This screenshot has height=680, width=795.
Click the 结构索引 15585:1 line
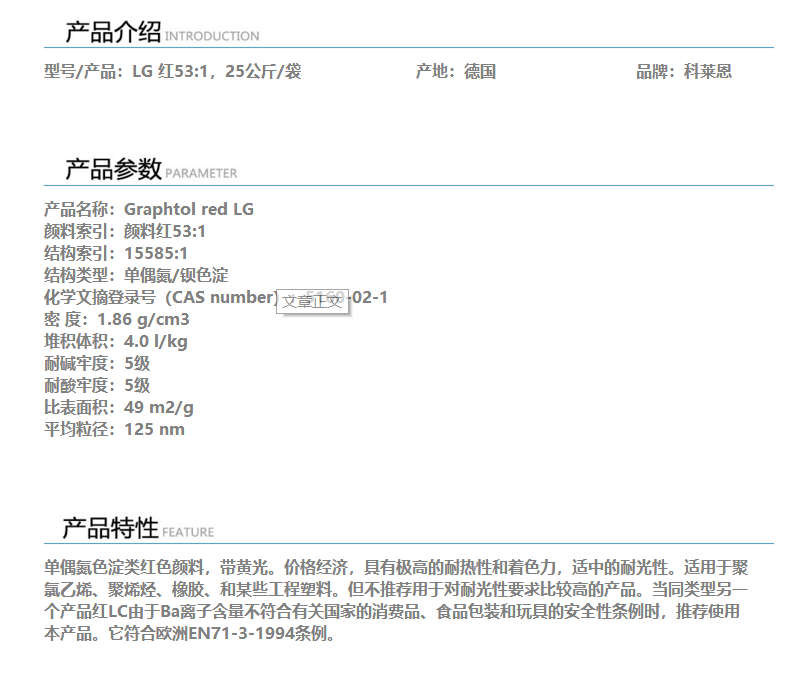pyautogui.click(x=116, y=253)
